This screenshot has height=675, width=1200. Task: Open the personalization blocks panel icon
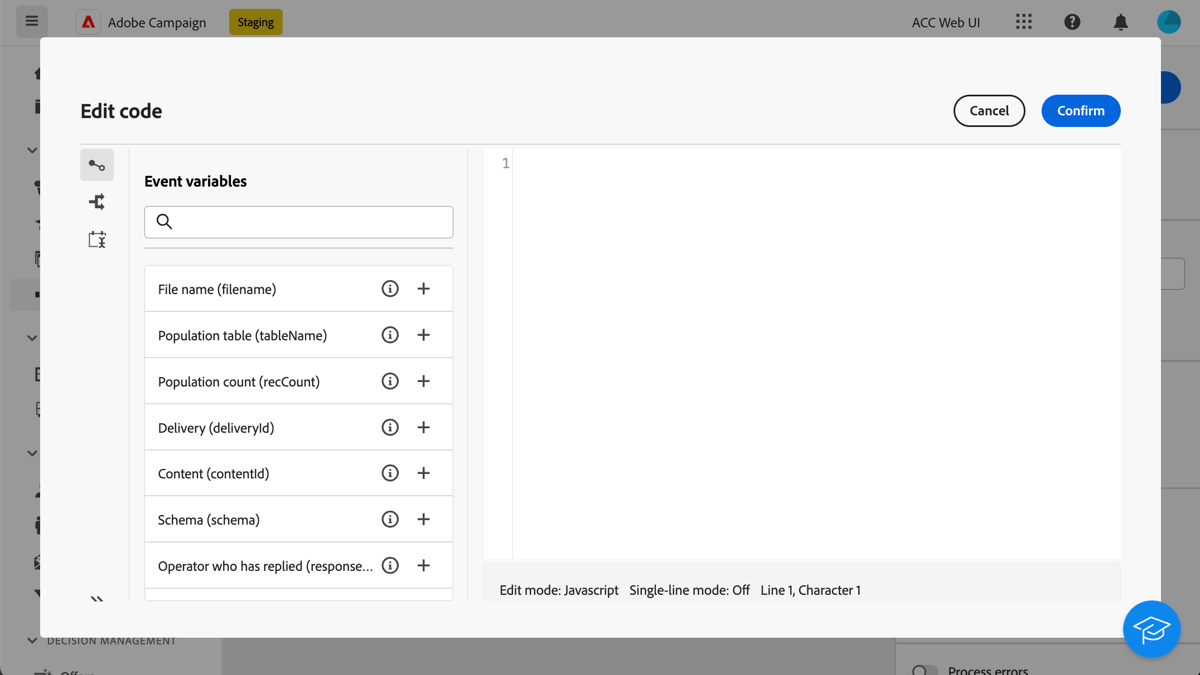(96, 239)
